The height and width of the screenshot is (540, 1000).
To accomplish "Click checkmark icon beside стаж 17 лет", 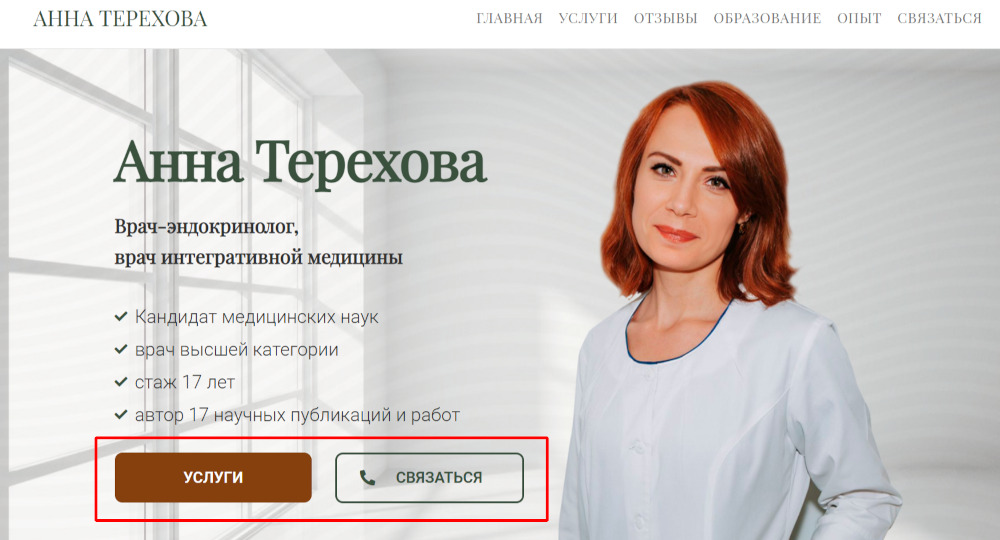I will (121, 382).
